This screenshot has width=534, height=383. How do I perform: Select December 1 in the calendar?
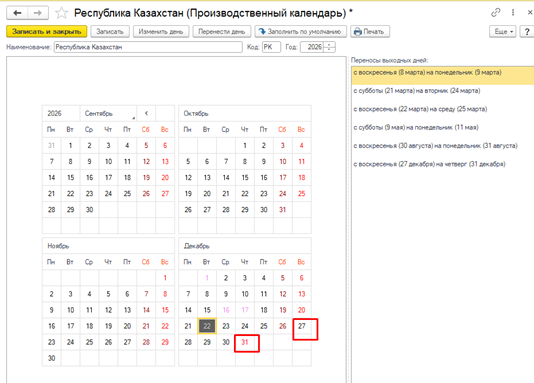click(207, 278)
